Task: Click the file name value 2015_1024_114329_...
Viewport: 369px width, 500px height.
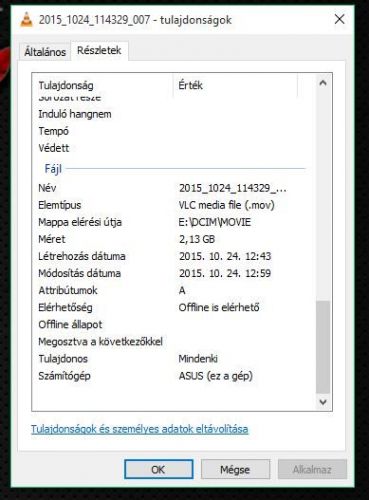Action: [233, 188]
